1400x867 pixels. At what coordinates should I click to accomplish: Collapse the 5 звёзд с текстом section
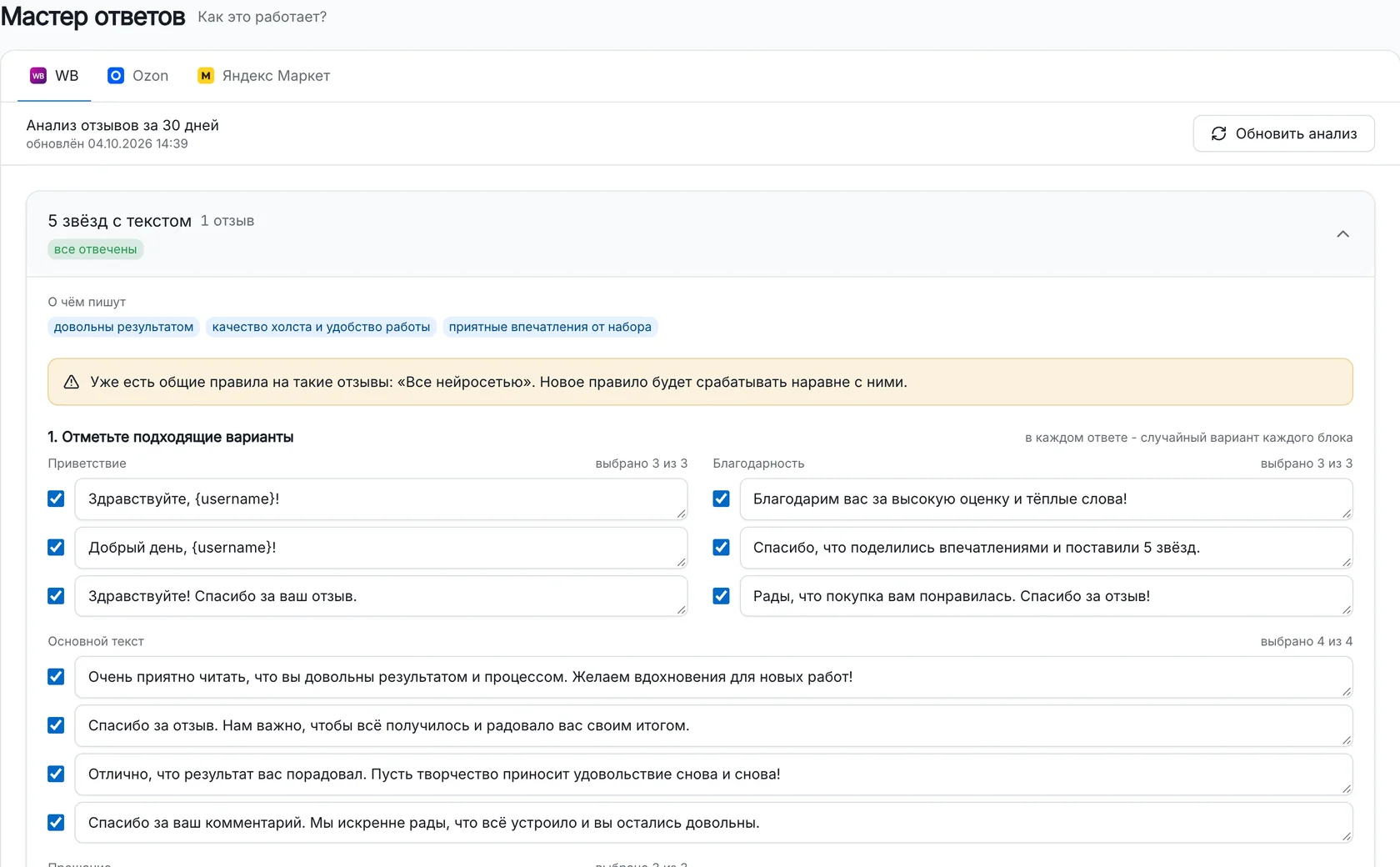[x=1342, y=234]
